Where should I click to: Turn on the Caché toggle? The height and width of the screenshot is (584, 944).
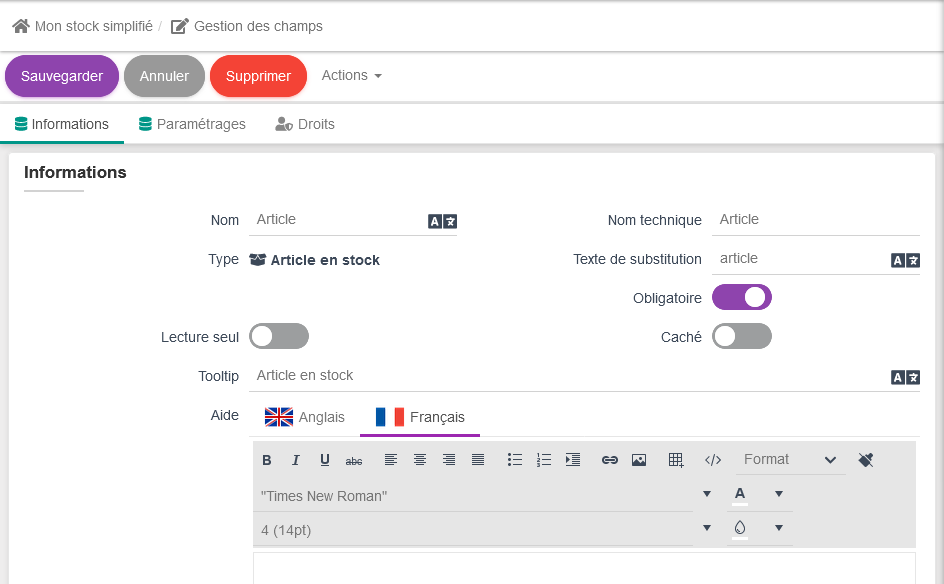click(741, 337)
